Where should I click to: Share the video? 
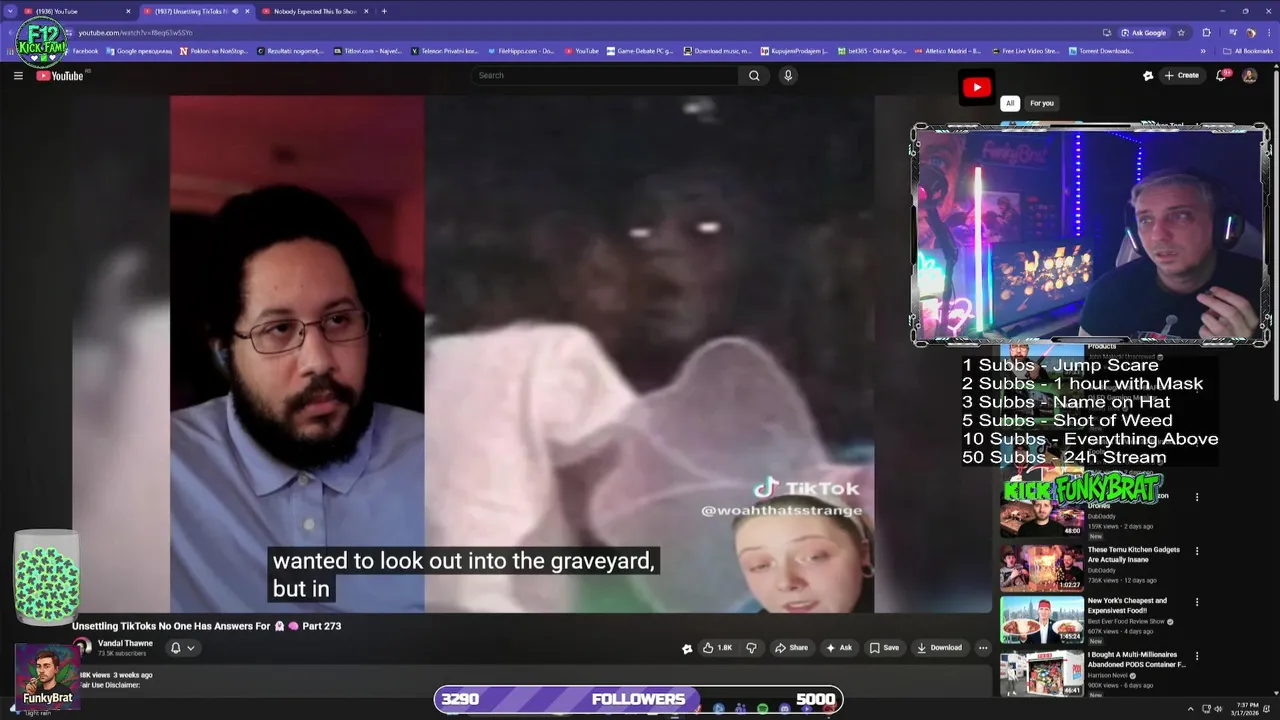tap(792, 647)
